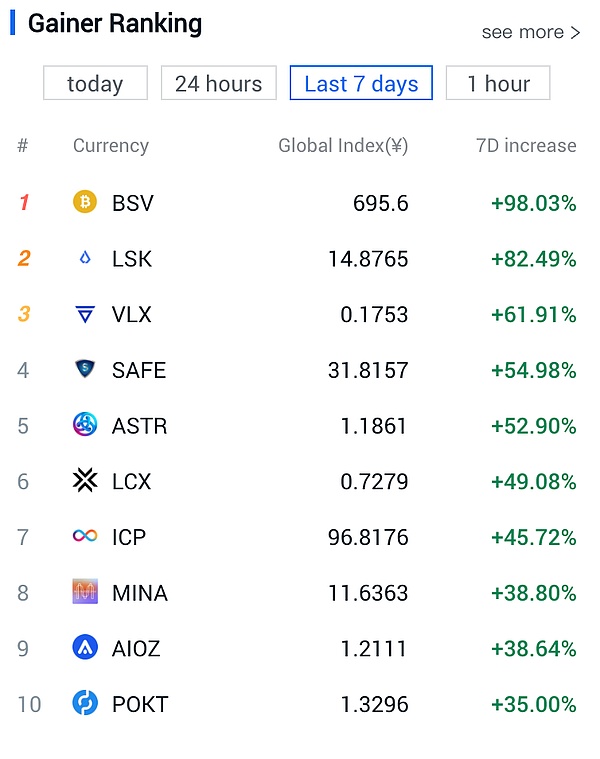
Task: Click the BSV coin icon
Action: point(85,203)
